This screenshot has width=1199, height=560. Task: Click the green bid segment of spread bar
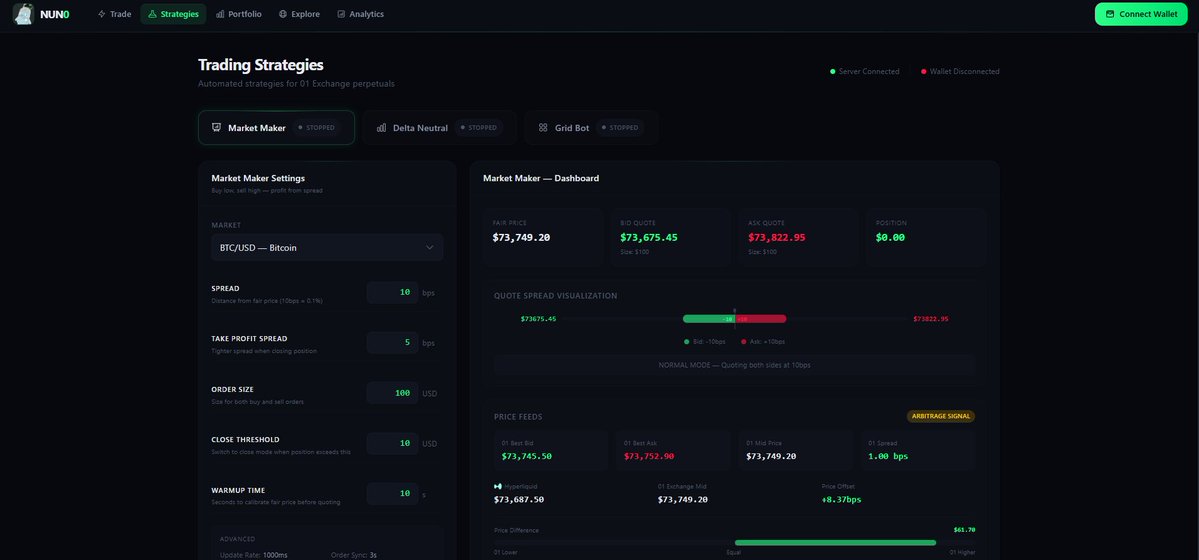click(708, 319)
